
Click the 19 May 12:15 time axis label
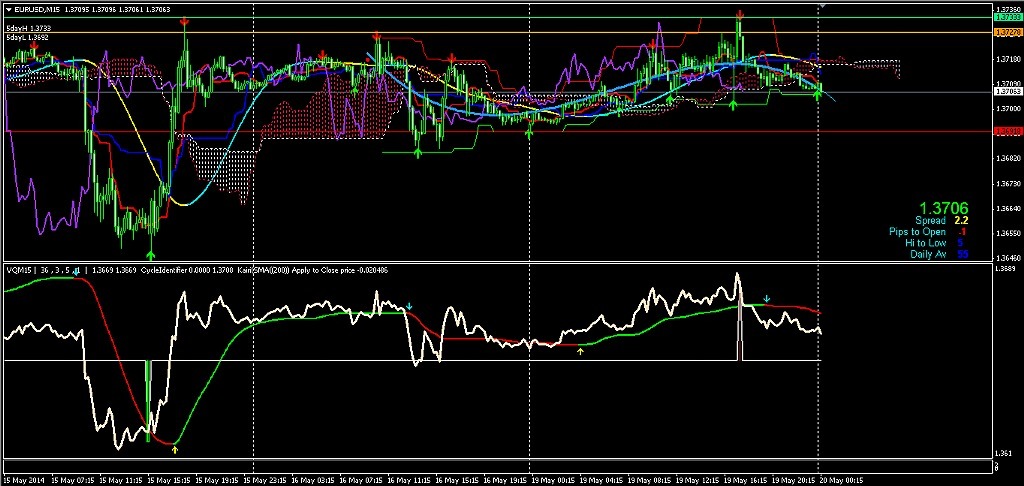(x=697, y=479)
